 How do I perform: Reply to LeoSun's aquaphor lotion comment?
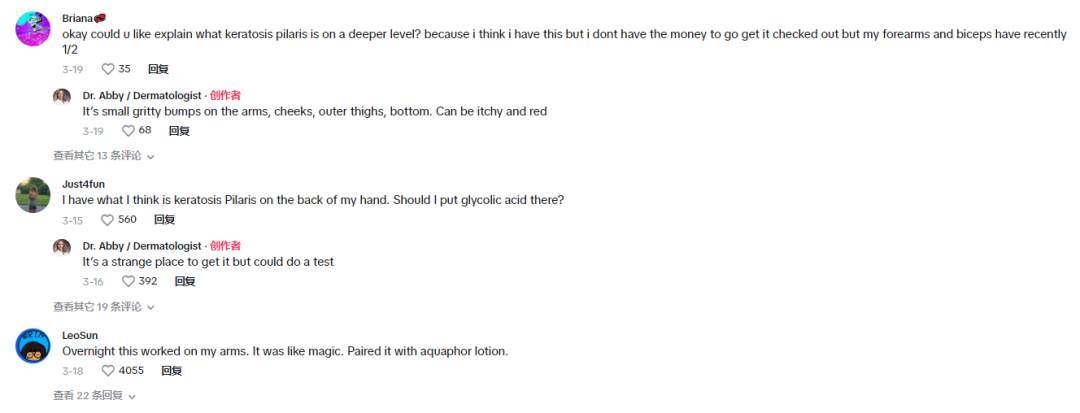(x=172, y=371)
